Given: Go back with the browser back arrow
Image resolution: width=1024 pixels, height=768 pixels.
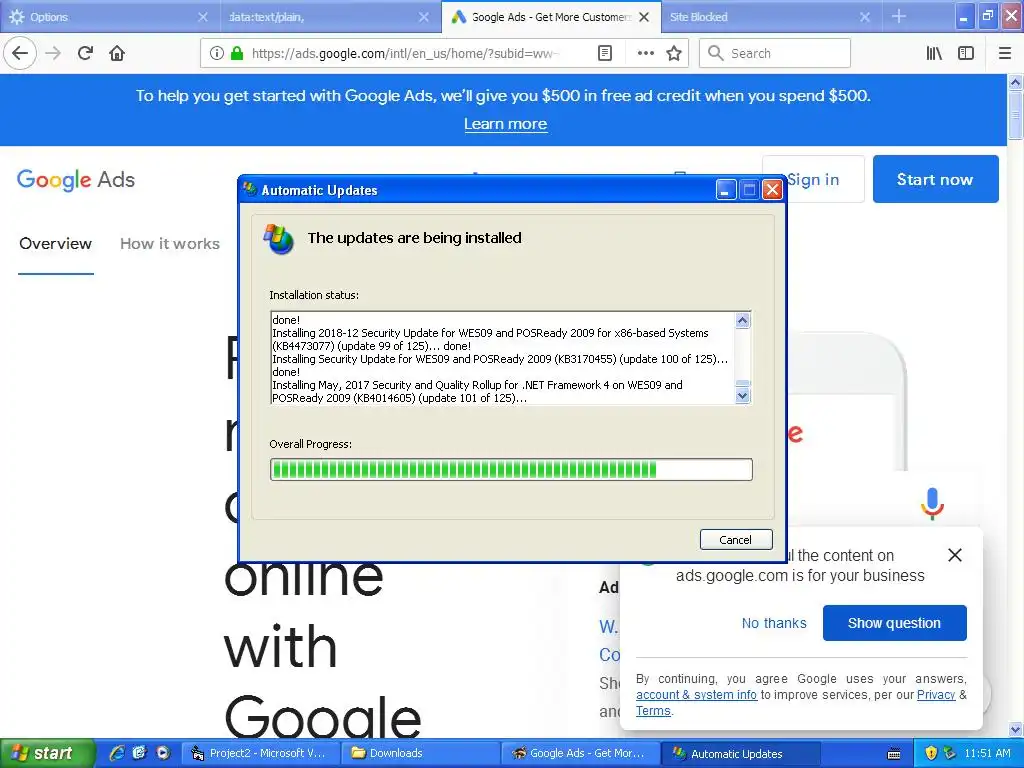Looking at the screenshot, I should point(20,53).
